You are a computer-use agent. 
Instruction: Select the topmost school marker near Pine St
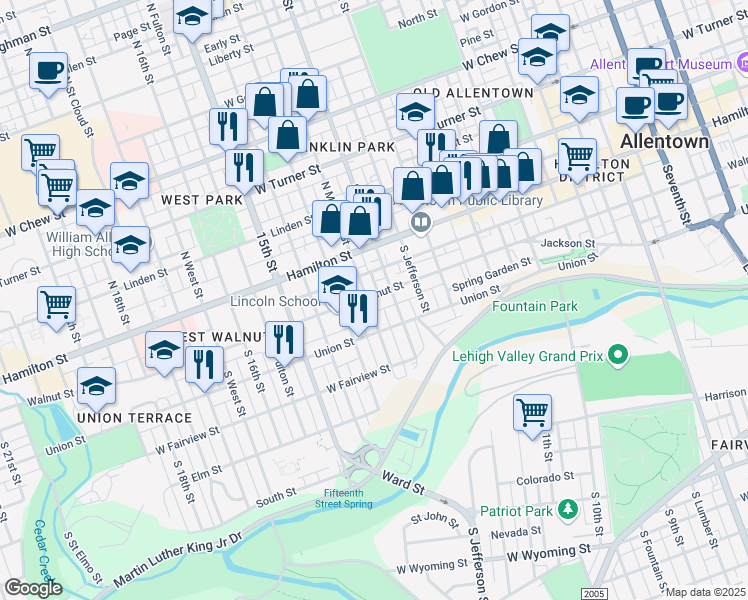coord(550,33)
